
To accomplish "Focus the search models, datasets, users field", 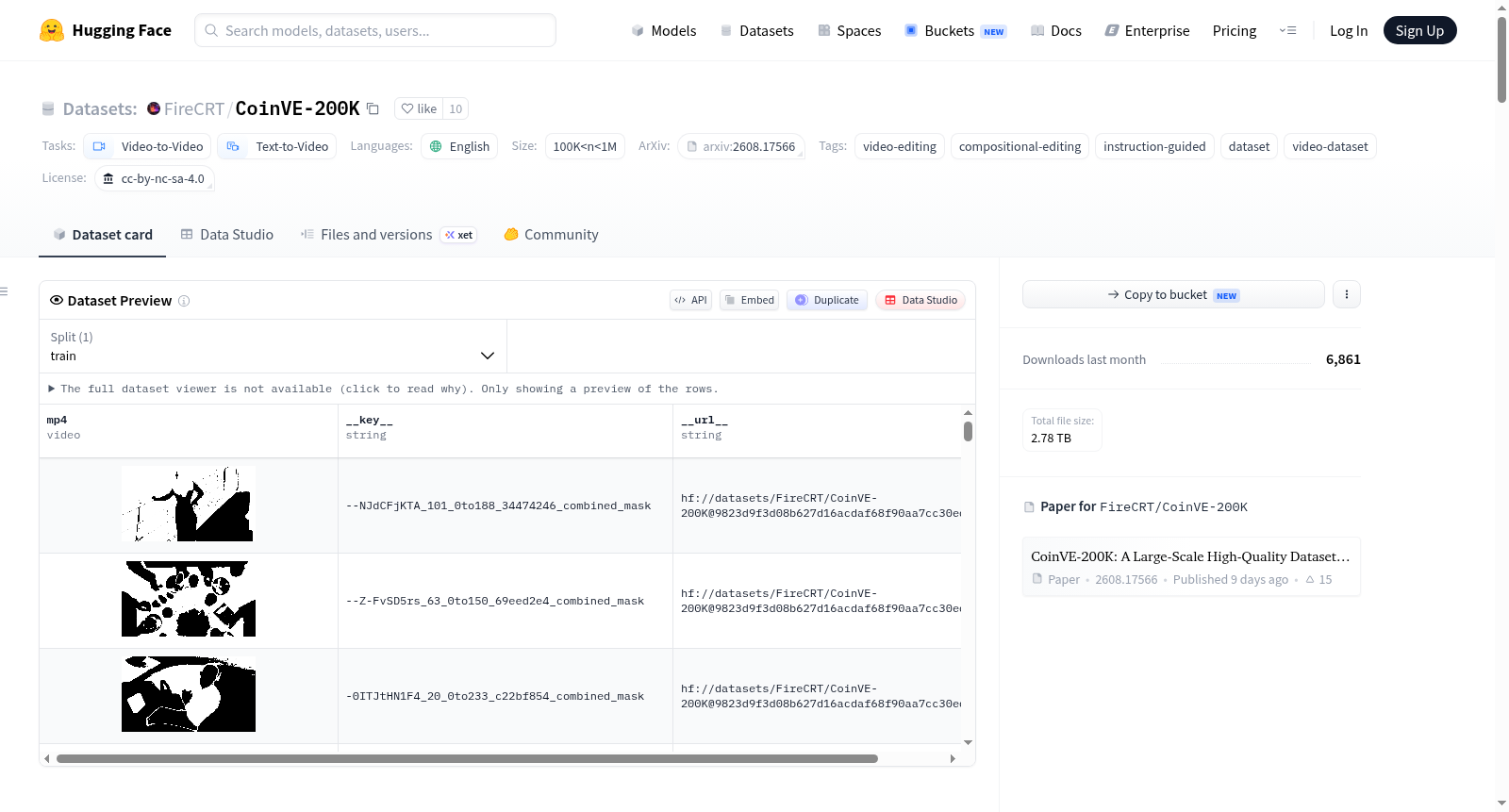I will pos(375,30).
